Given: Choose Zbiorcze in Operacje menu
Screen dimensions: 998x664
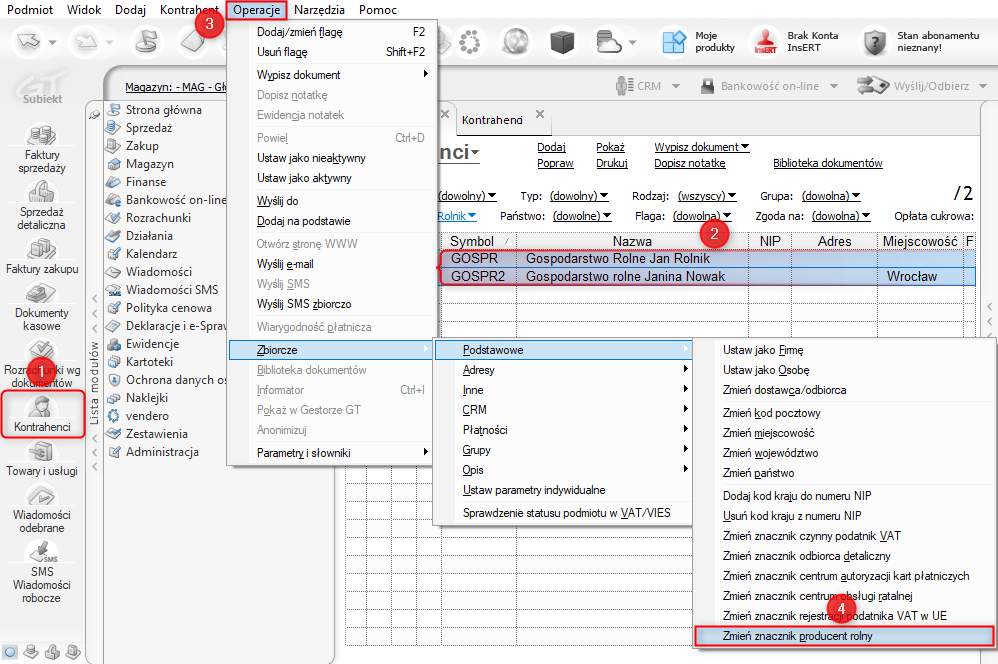Looking at the screenshot, I should click(x=330, y=350).
